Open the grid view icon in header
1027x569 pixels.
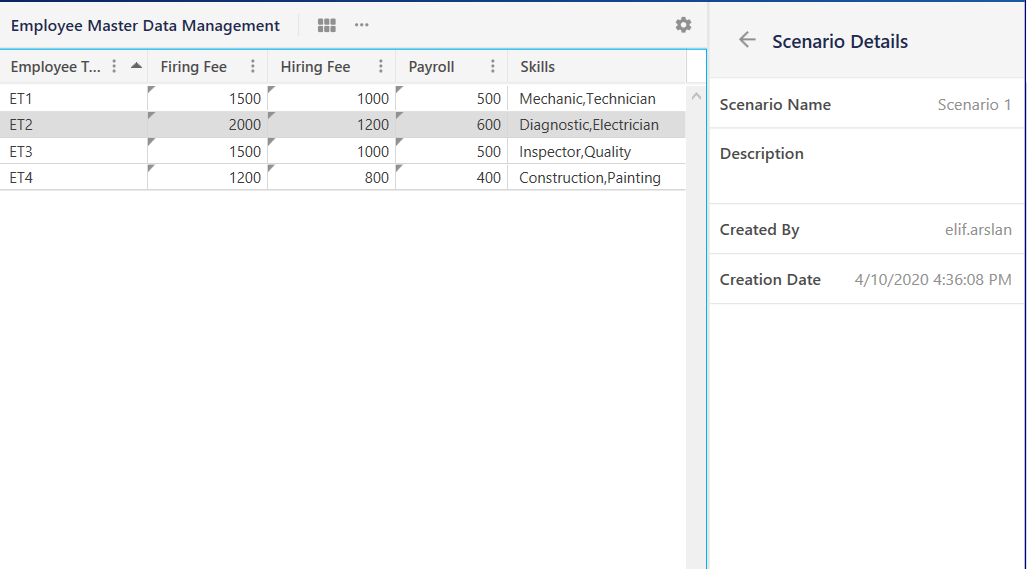pos(326,26)
